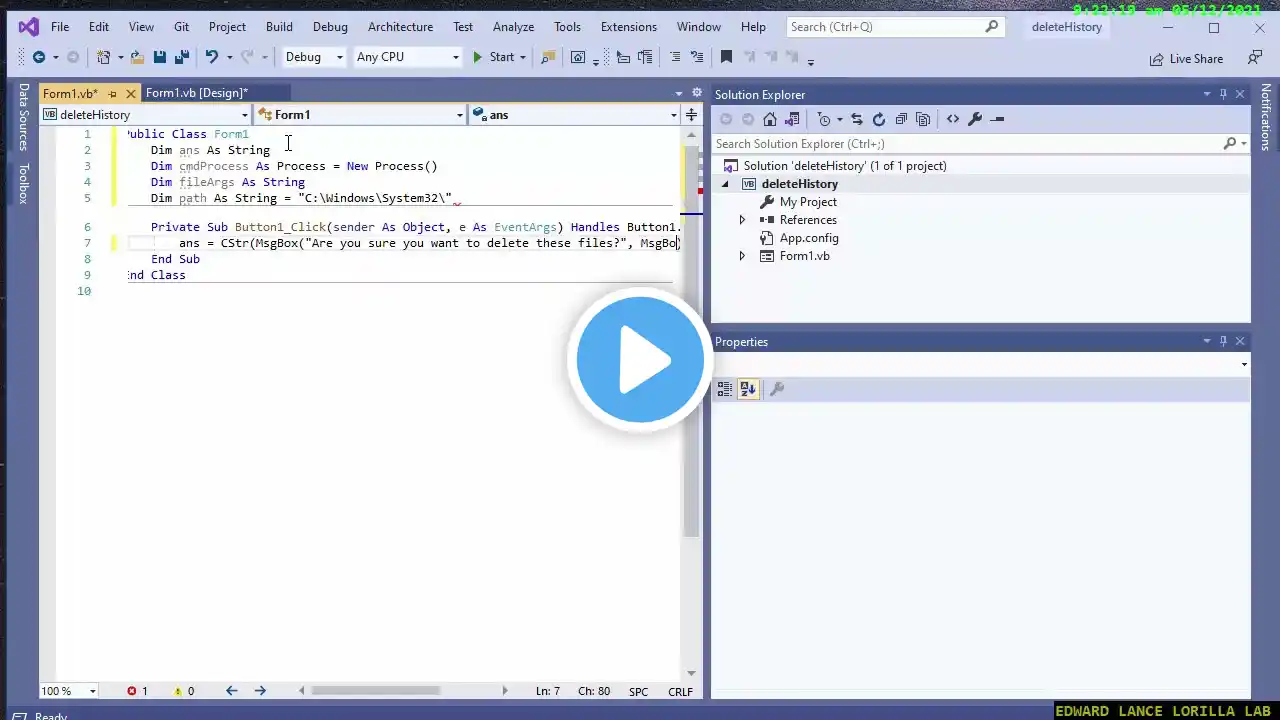Toggle pin on Form1.vb tab
The height and width of the screenshot is (720, 1280).
[x=112, y=94]
